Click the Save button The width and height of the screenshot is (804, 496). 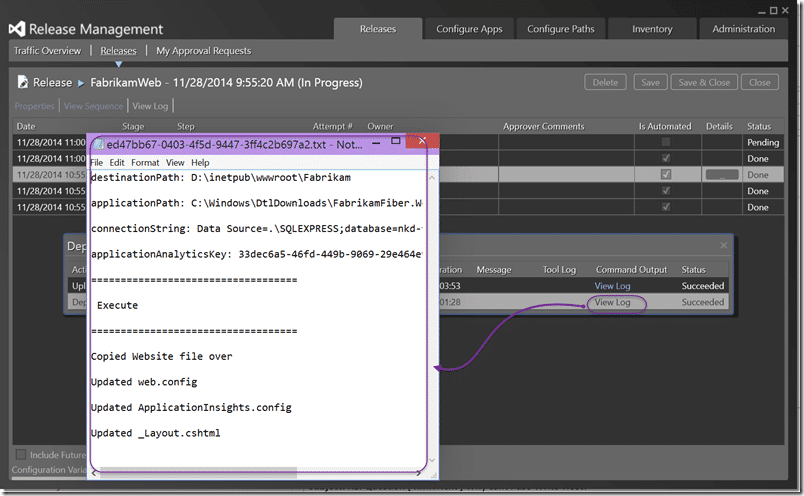point(650,82)
